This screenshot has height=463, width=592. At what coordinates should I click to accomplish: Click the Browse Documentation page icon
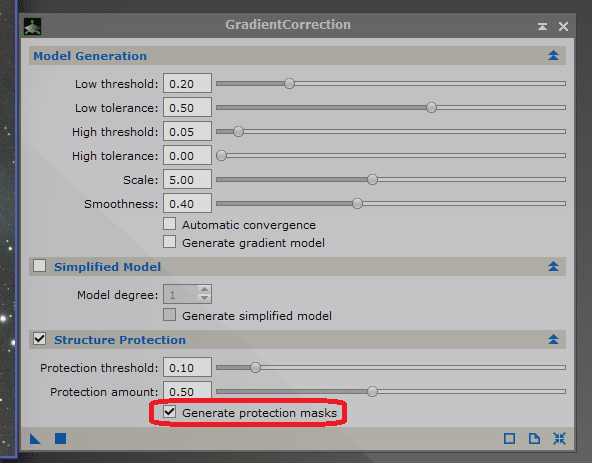point(534,438)
